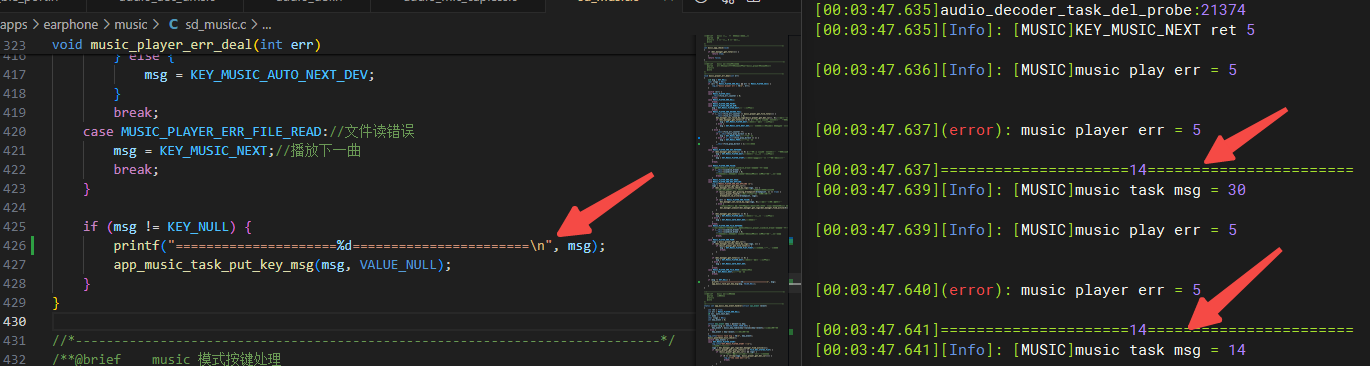The height and width of the screenshot is (366, 1370).
Task: Click the 'int err' parameter in header
Action: pyautogui.click(x=287, y=46)
